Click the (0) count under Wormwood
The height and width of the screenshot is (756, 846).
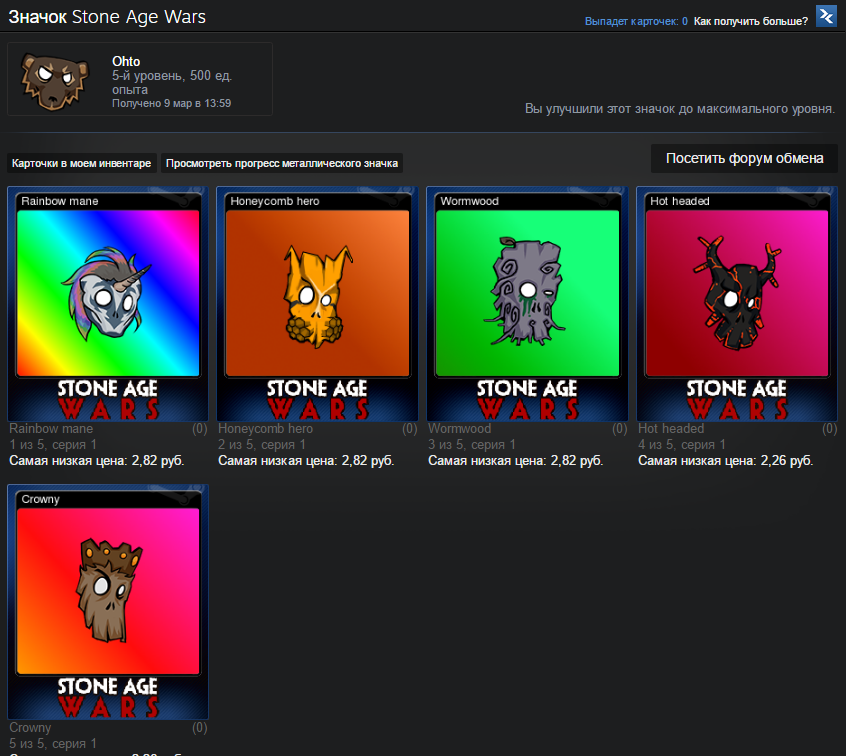pyautogui.click(x=619, y=428)
